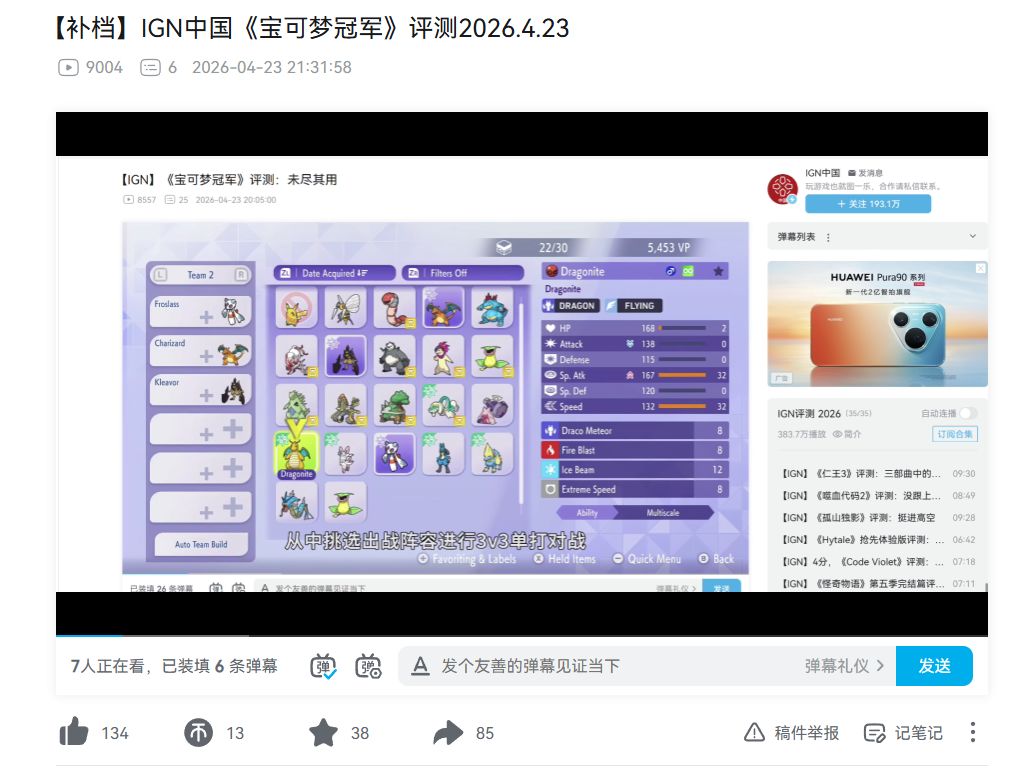Select the highlighted Dragonite box slot
Screen dimensions: 1019x778
296,454
